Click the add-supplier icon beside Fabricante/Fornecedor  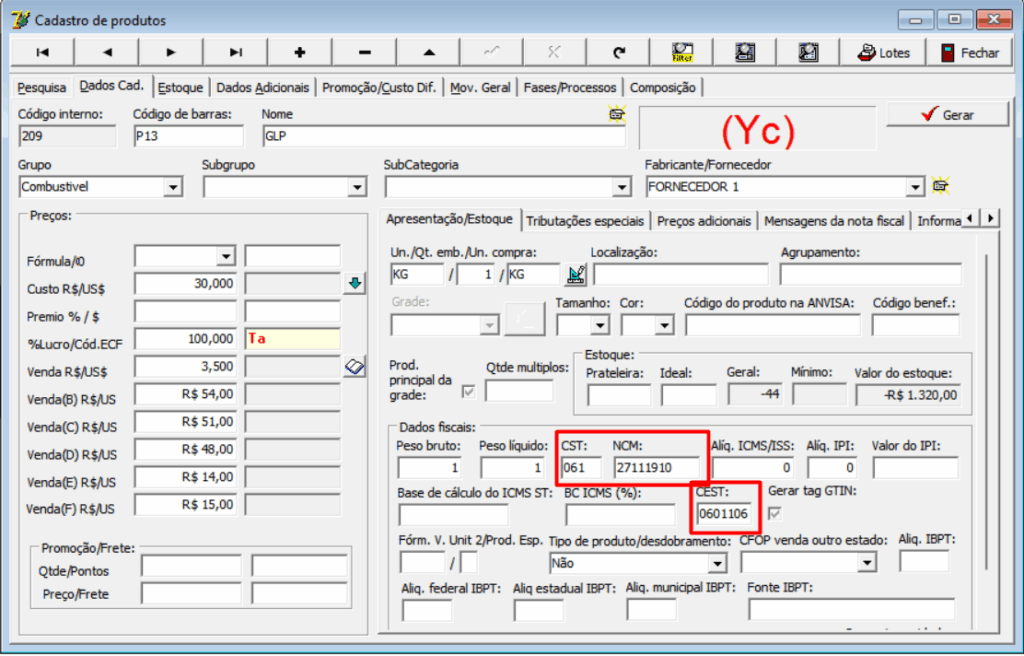click(938, 186)
